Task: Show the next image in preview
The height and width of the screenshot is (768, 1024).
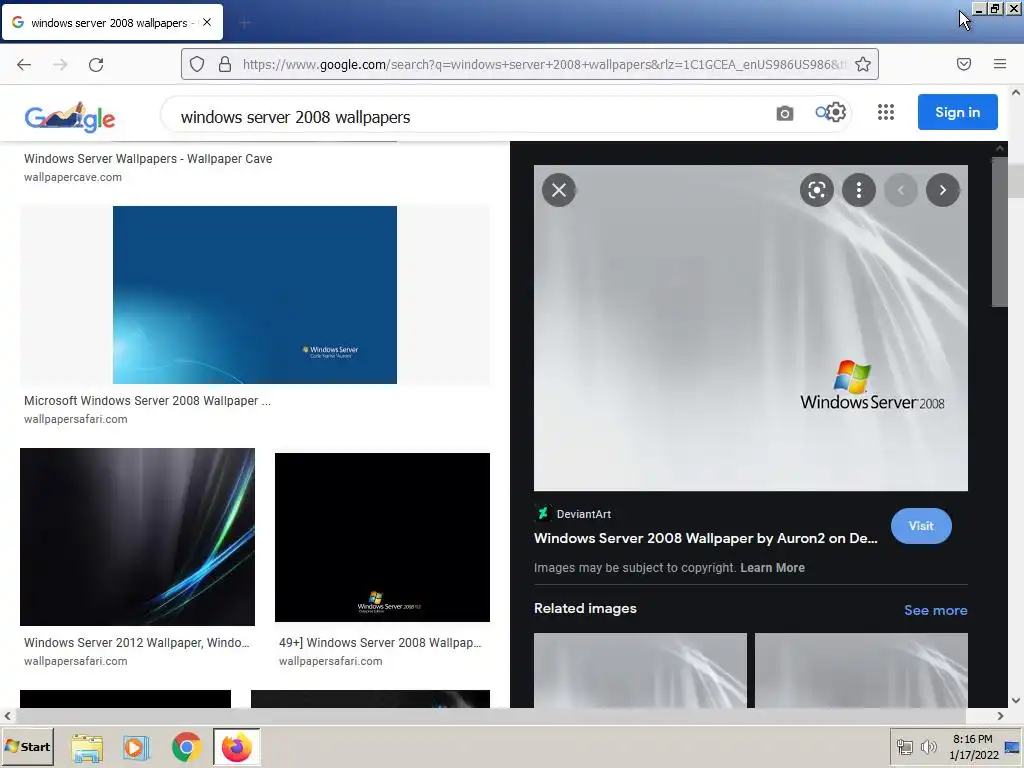Action: pos(942,190)
